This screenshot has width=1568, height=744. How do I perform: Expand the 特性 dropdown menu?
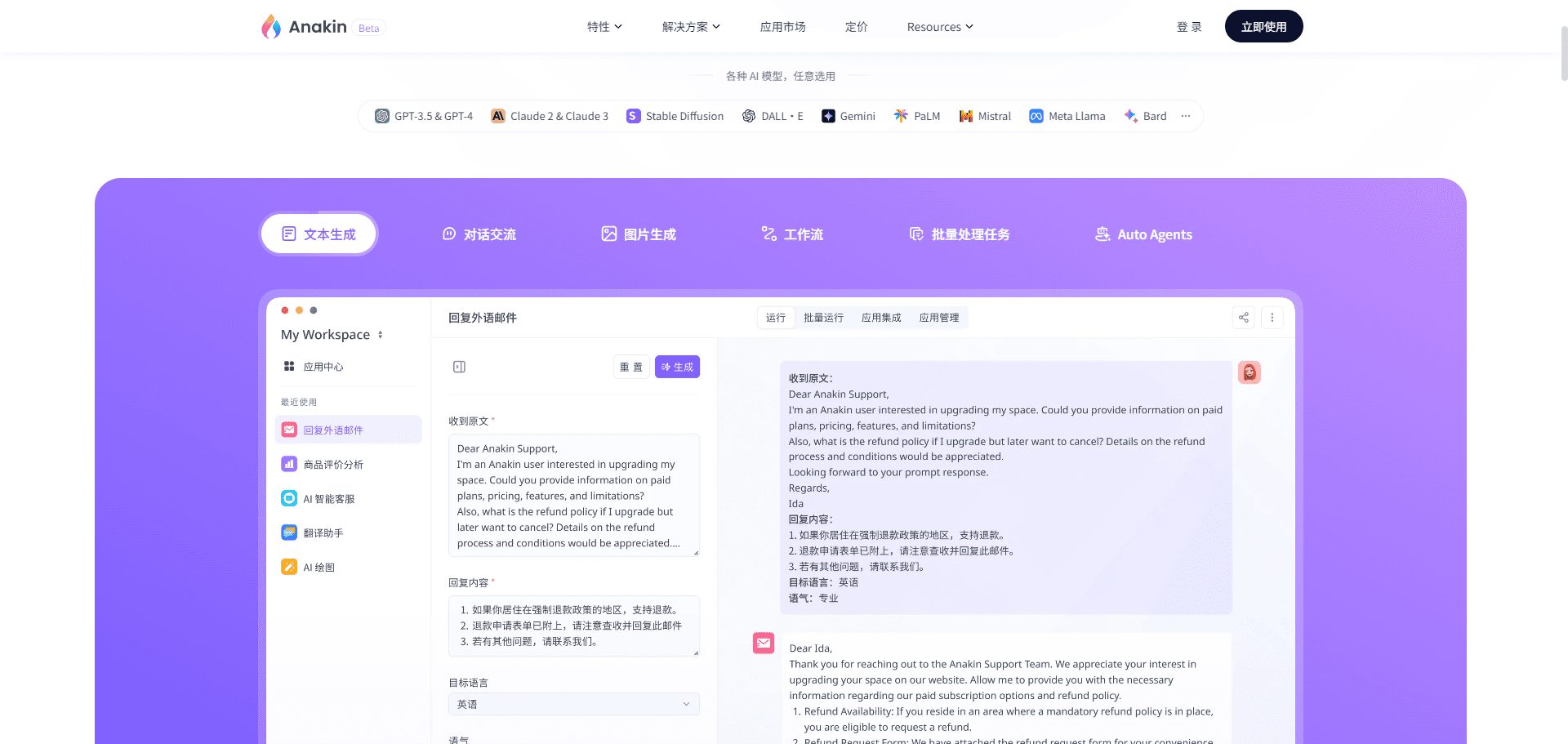click(x=604, y=27)
